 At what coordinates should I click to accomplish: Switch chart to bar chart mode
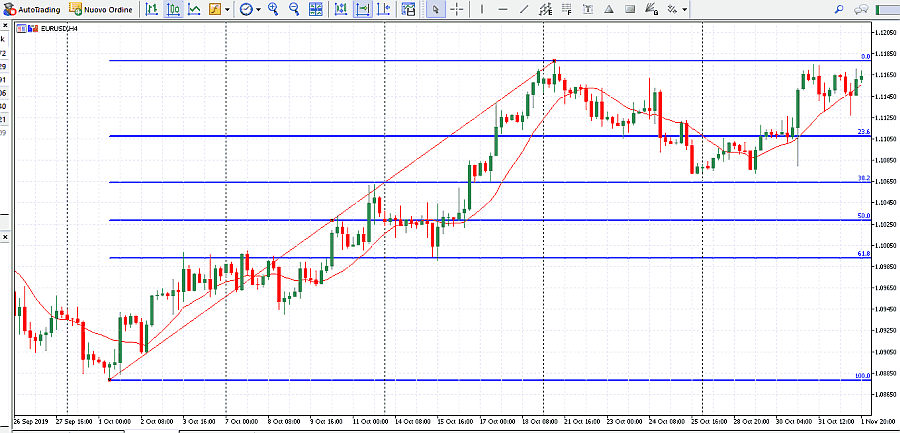pos(152,9)
